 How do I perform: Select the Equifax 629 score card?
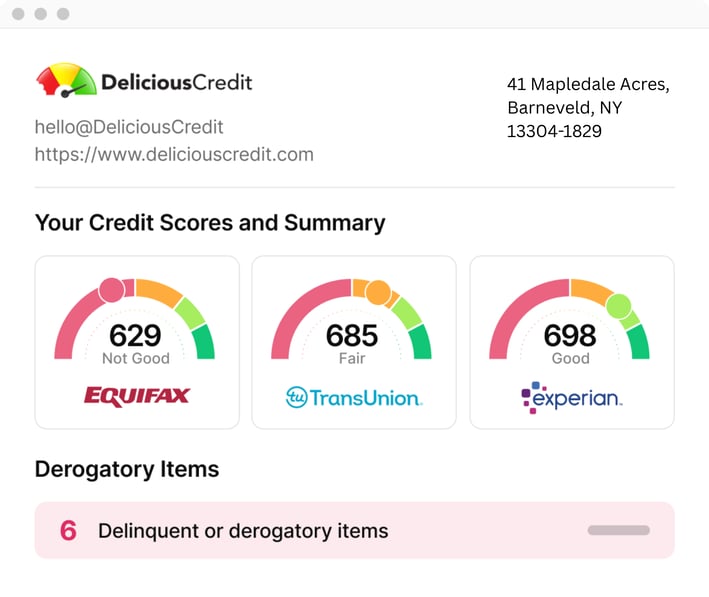137,342
